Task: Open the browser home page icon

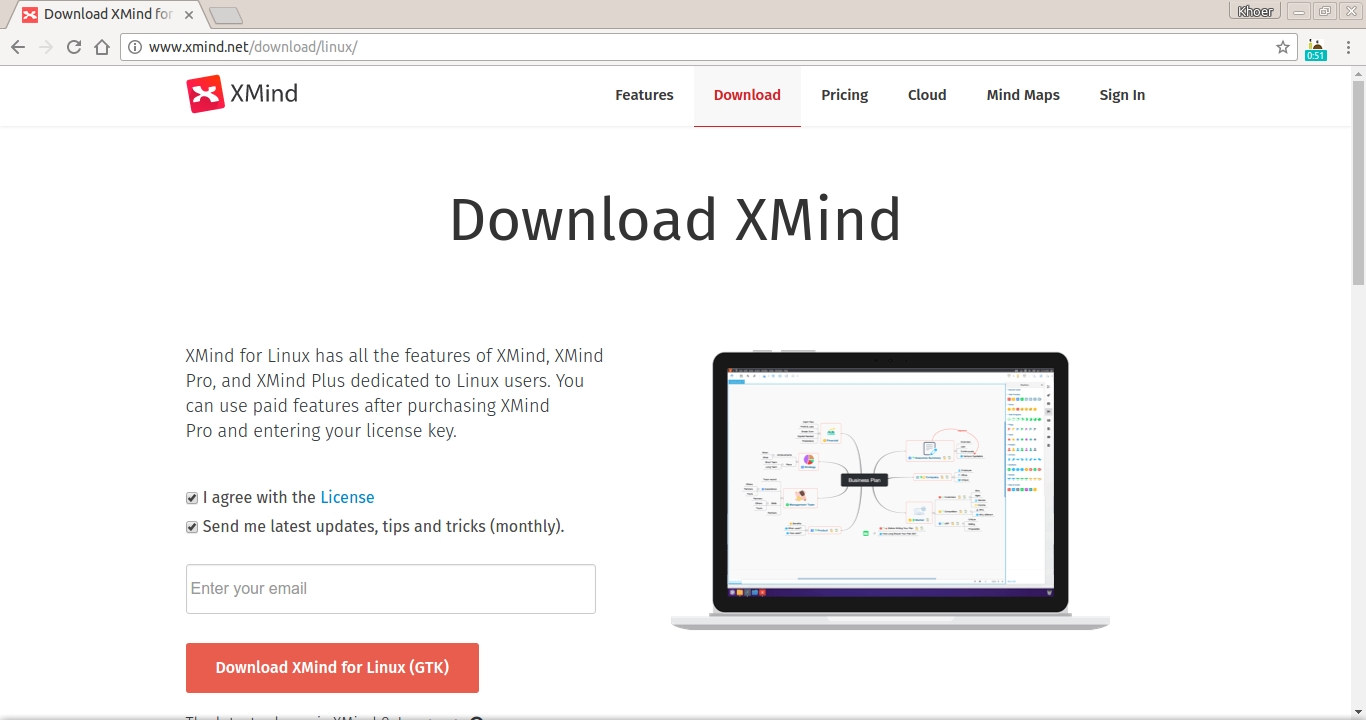Action: [102, 47]
